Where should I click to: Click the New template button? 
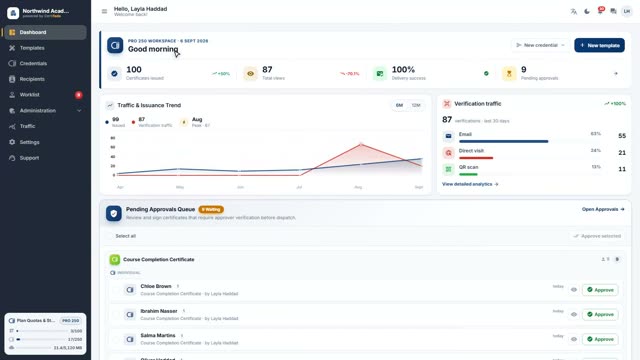599,45
